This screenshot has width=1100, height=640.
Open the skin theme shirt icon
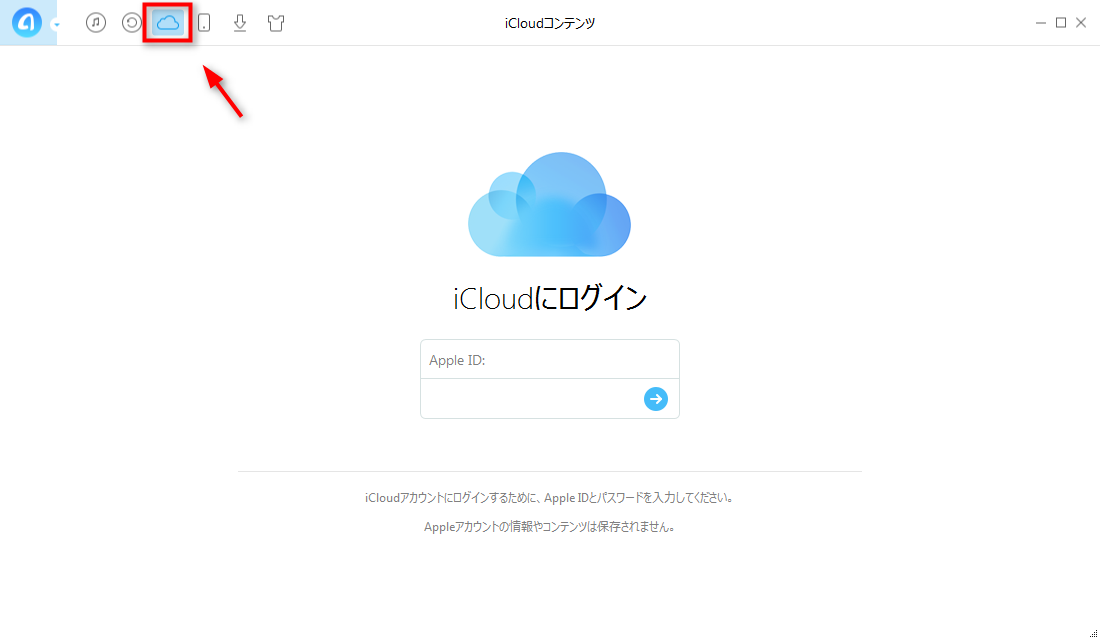(x=276, y=23)
